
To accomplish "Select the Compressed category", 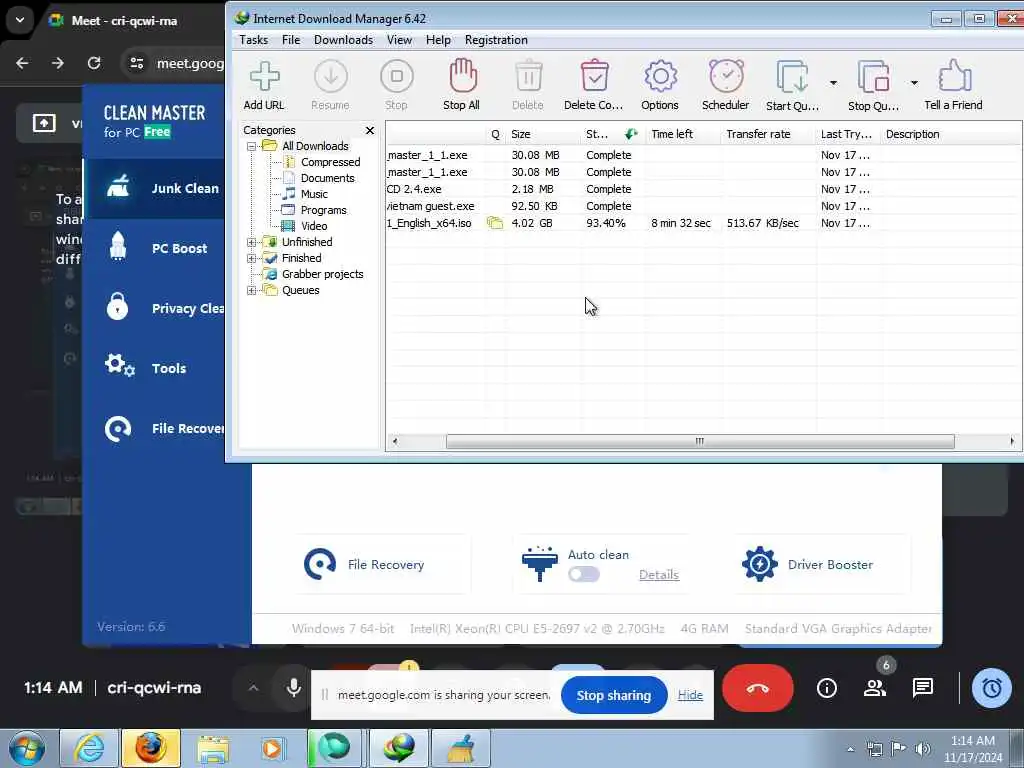I will 330,162.
